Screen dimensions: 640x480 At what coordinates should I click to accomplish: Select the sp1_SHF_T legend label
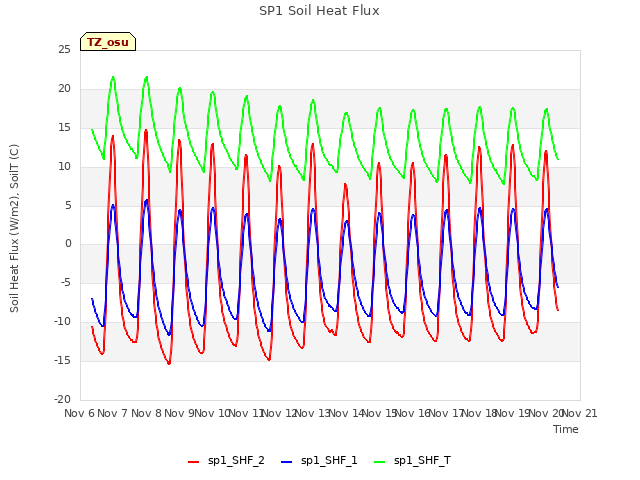tap(422, 460)
